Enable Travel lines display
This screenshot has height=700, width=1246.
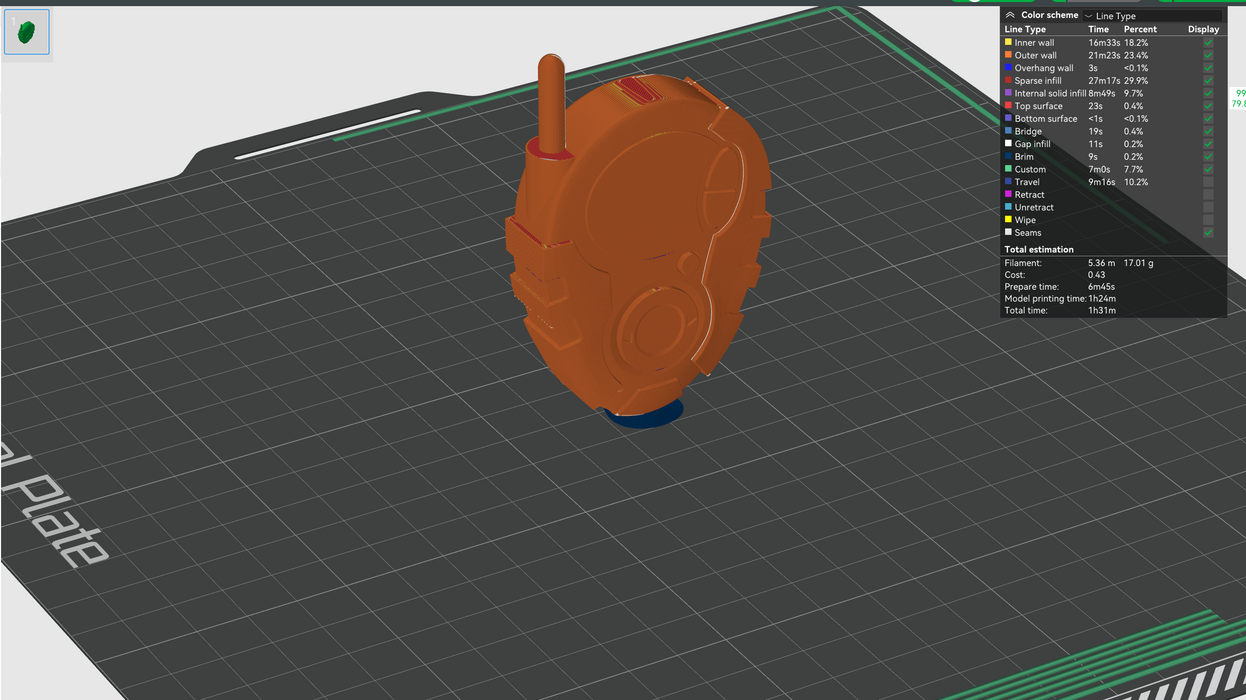point(1208,182)
